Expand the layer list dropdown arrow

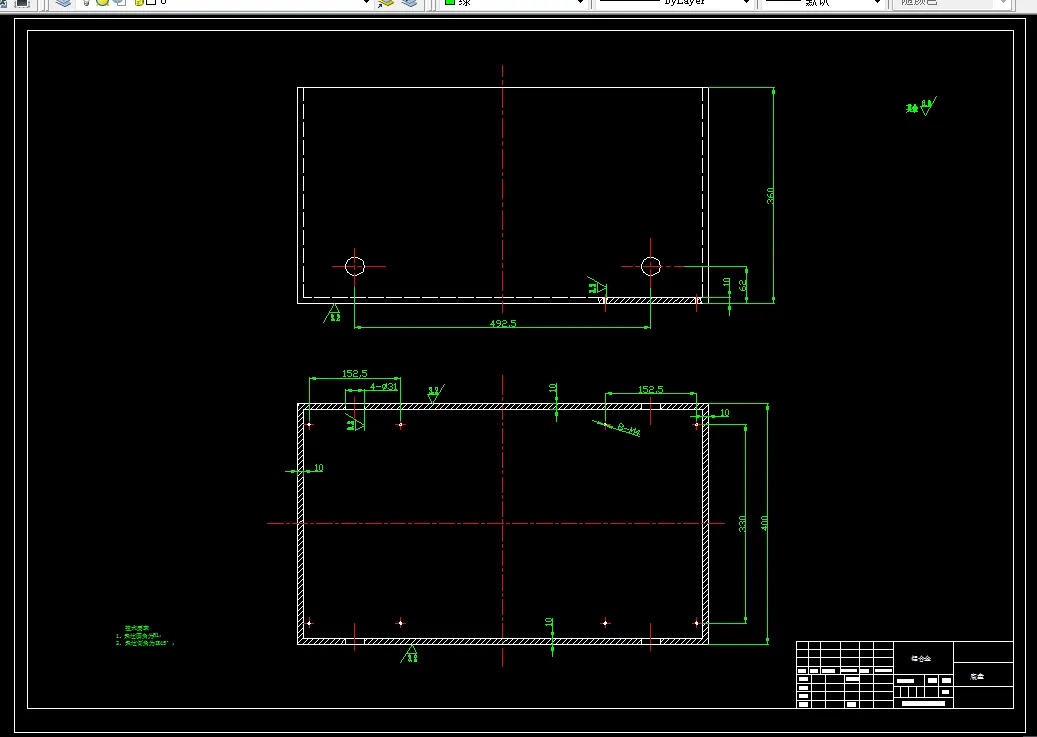pyautogui.click(x=366, y=3)
